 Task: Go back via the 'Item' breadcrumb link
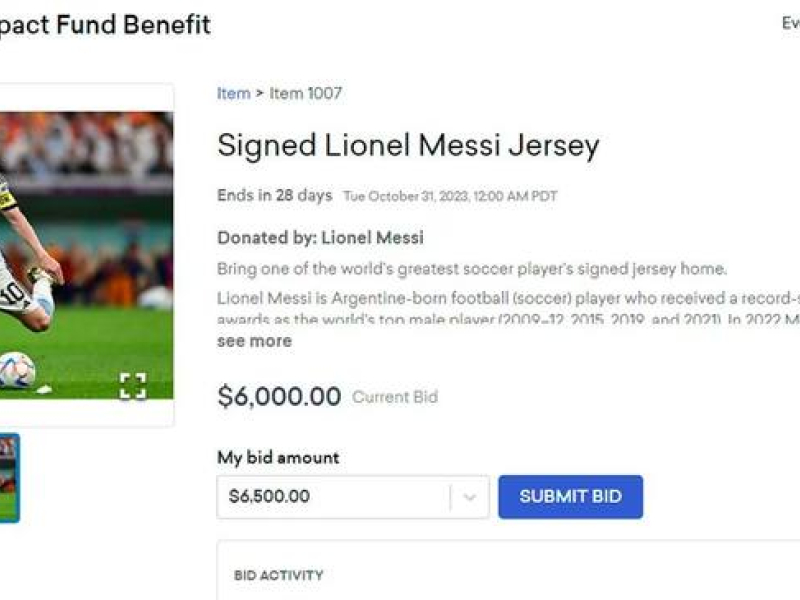coord(233,93)
